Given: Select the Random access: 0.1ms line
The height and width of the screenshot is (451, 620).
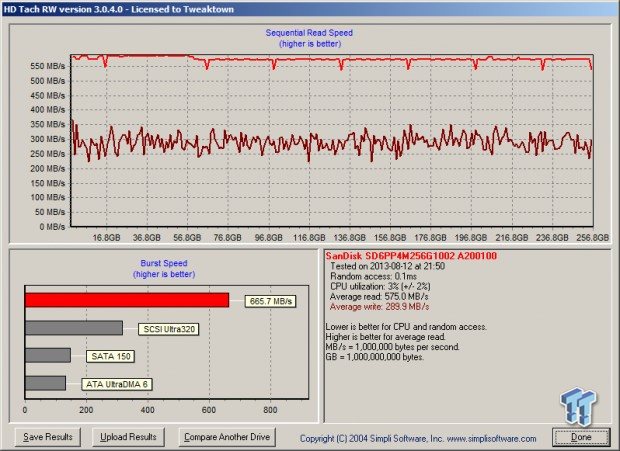Looking at the screenshot, I should pos(373,276).
